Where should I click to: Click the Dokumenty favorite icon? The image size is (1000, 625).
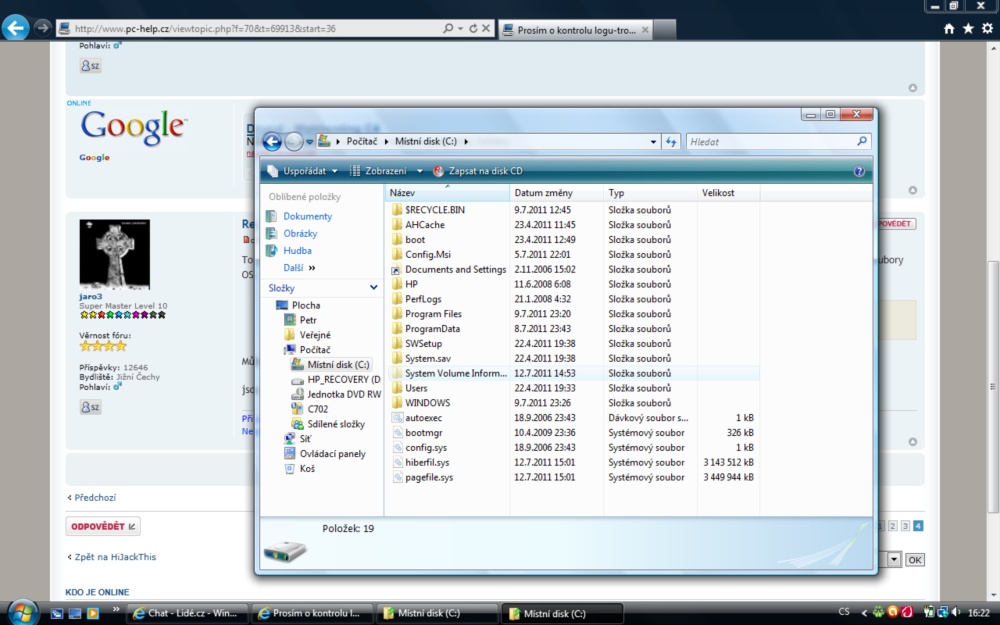272,216
